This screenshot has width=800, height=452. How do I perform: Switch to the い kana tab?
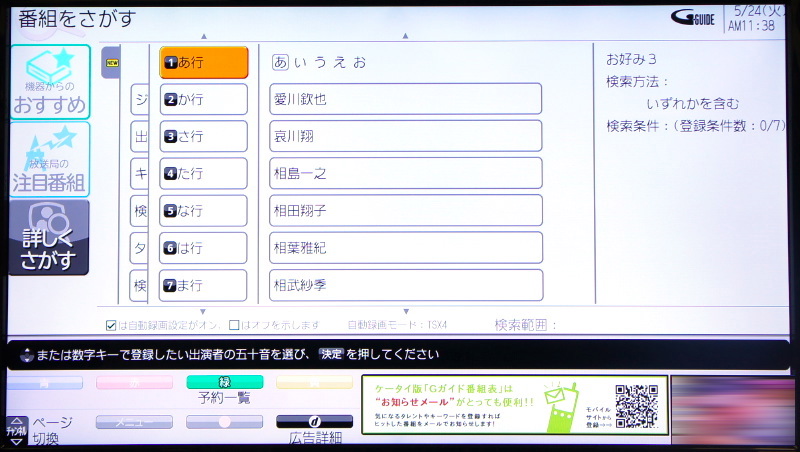point(301,63)
